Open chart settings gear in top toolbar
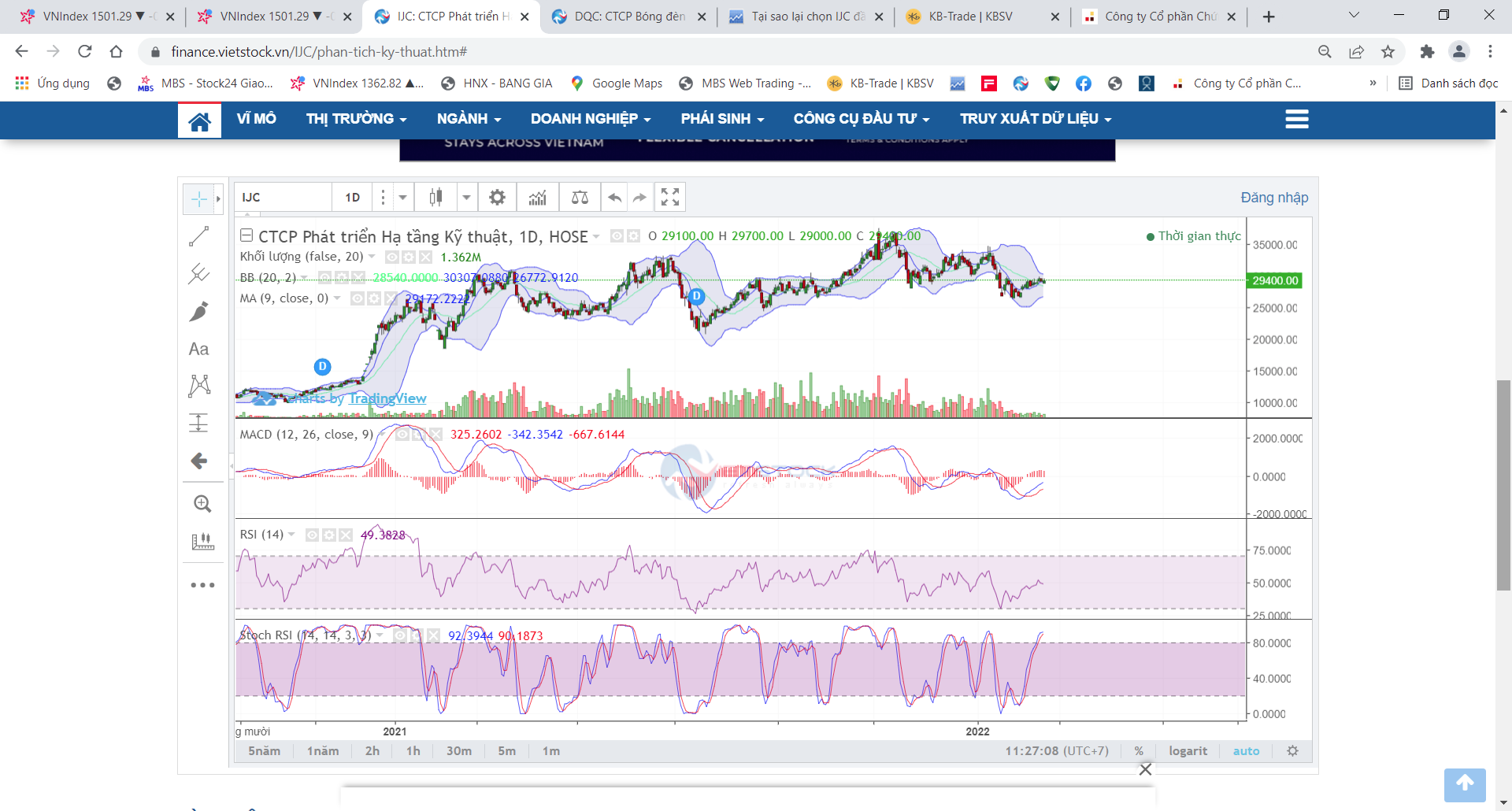Image resolution: width=1512 pixels, height=811 pixels. point(497,198)
